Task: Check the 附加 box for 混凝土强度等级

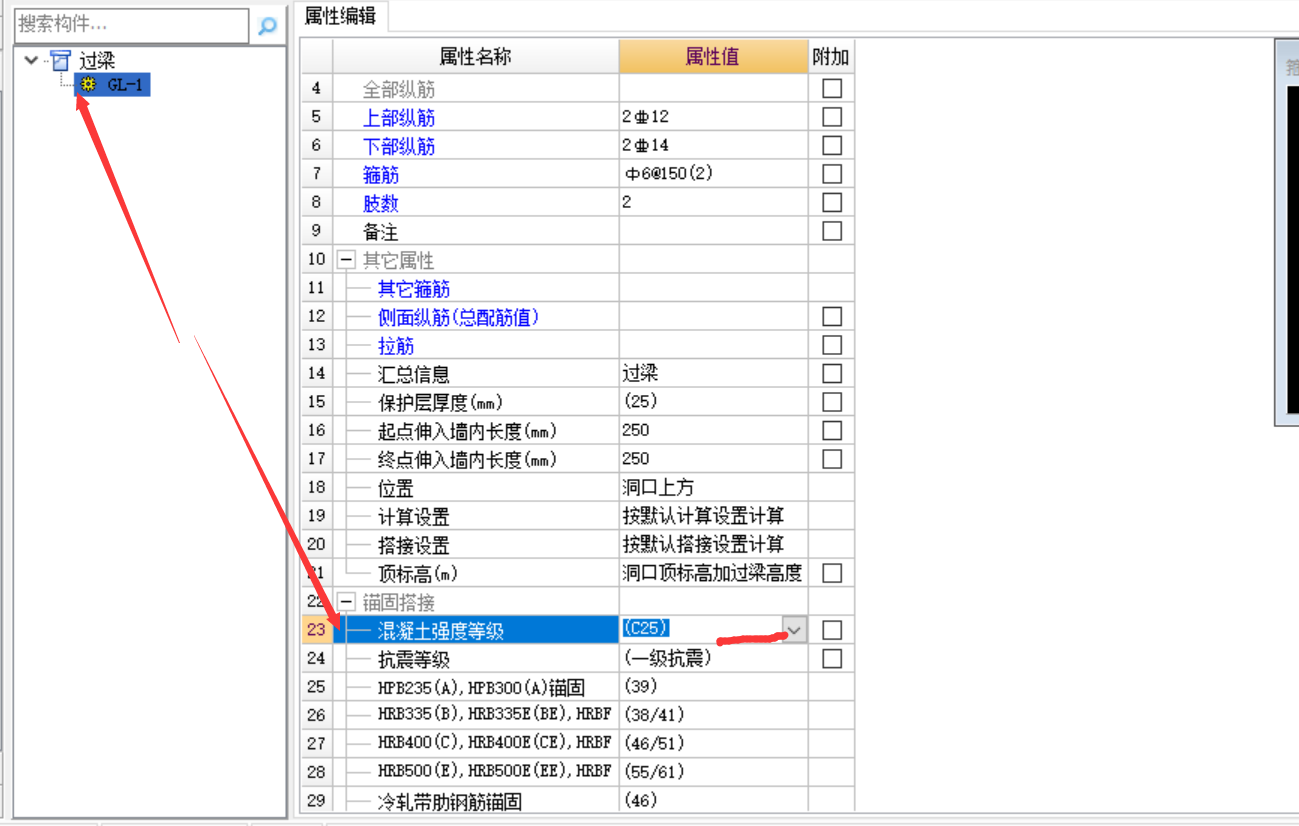Action: point(832,630)
